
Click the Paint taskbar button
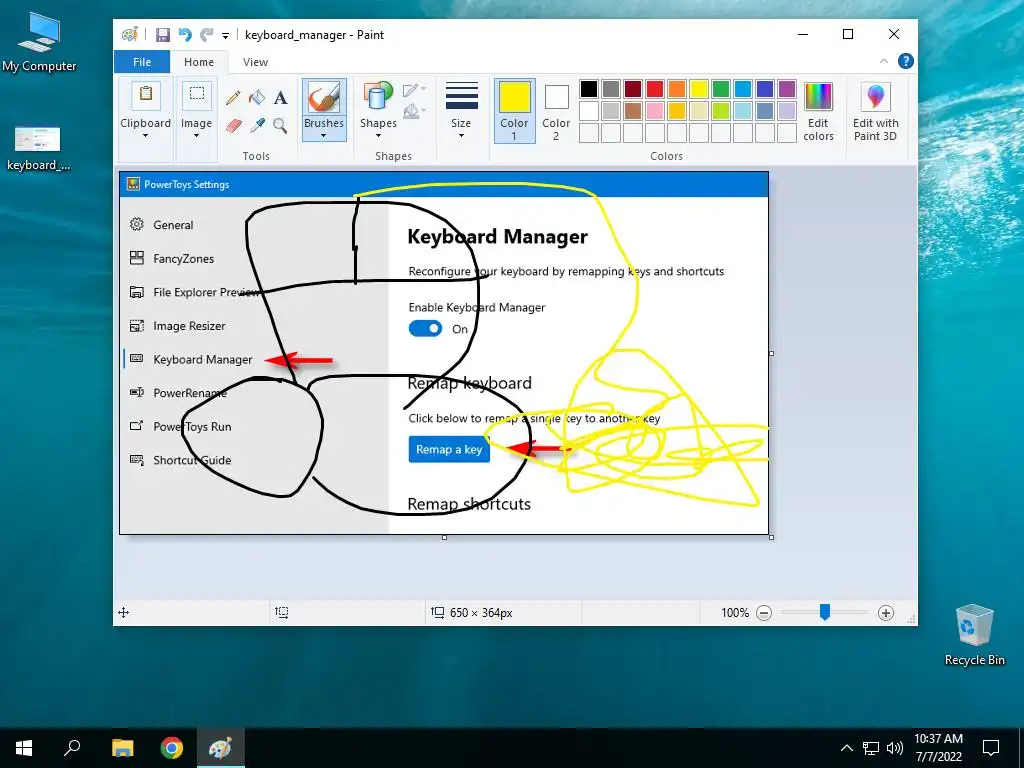click(x=220, y=748)
